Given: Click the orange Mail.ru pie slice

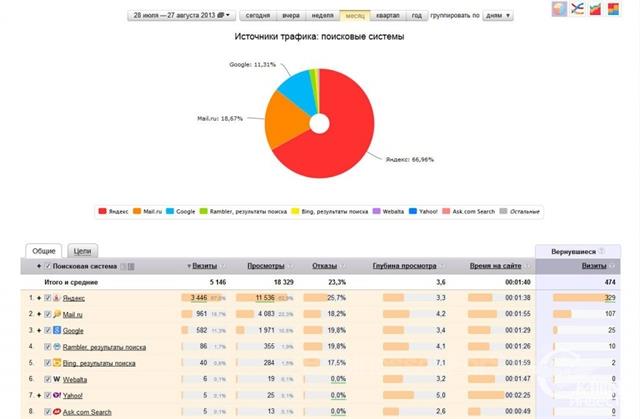Looking at the screenshot, I should click(286, 122).
